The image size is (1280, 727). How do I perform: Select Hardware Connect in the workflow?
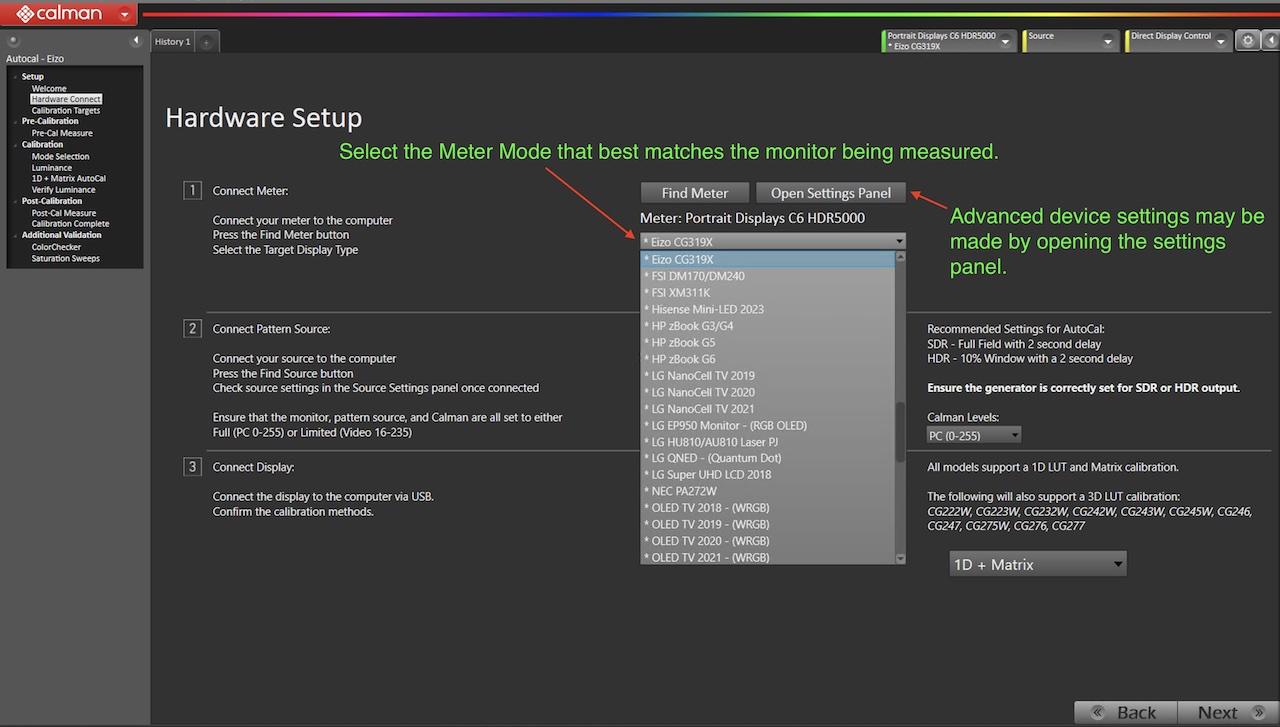[x=66, y=100]
